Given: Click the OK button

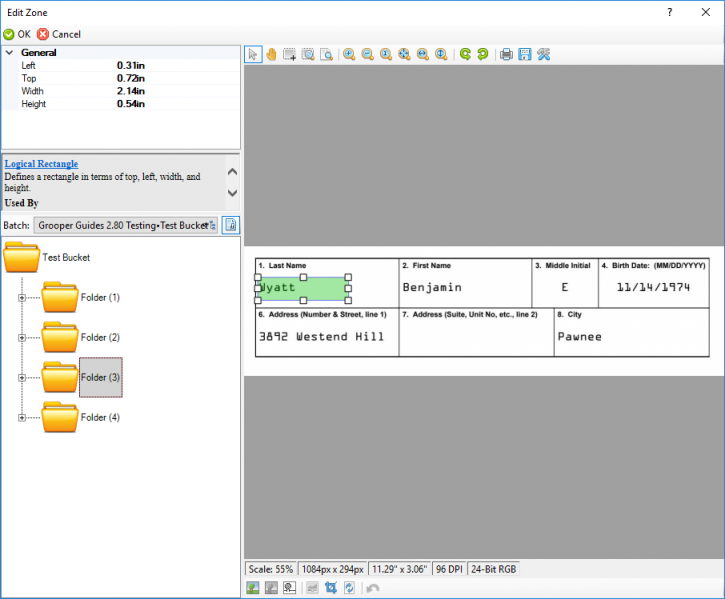Looking at the screenshot, I should tap(17, 34).
